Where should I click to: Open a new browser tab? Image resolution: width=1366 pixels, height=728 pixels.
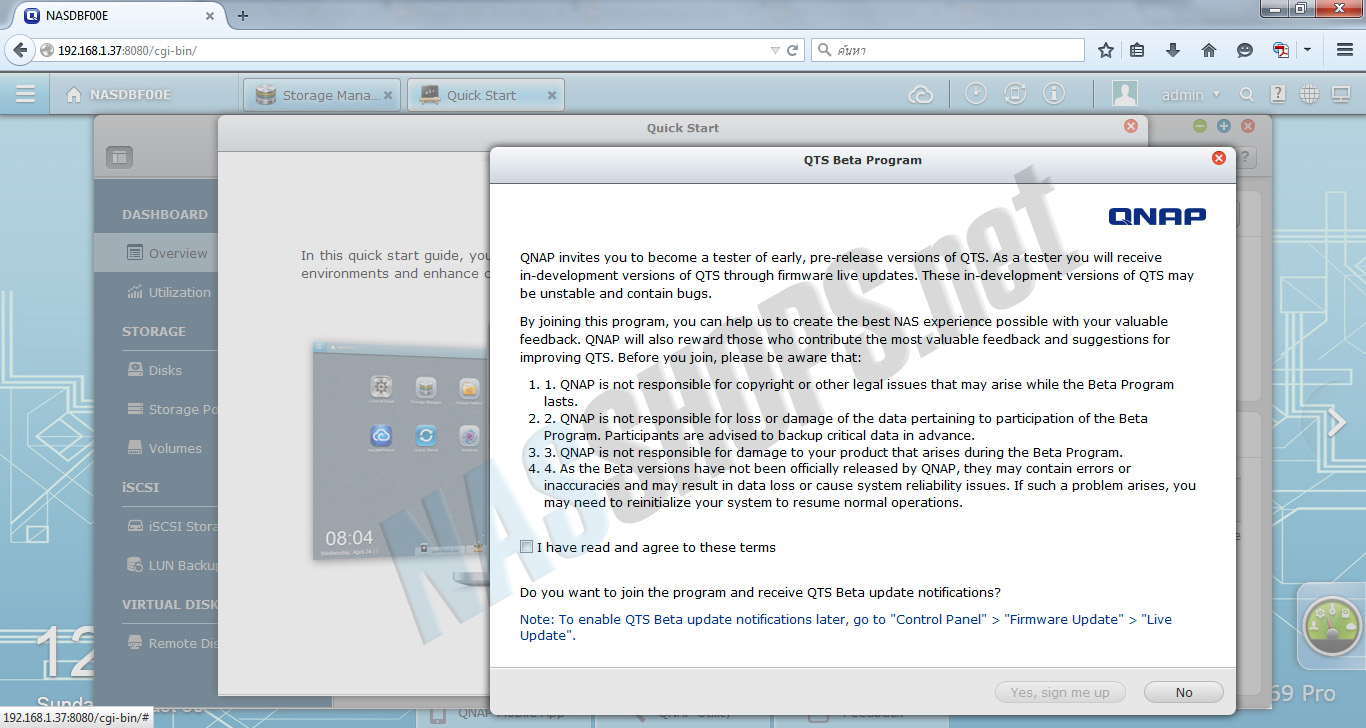[x=243, y=15]
